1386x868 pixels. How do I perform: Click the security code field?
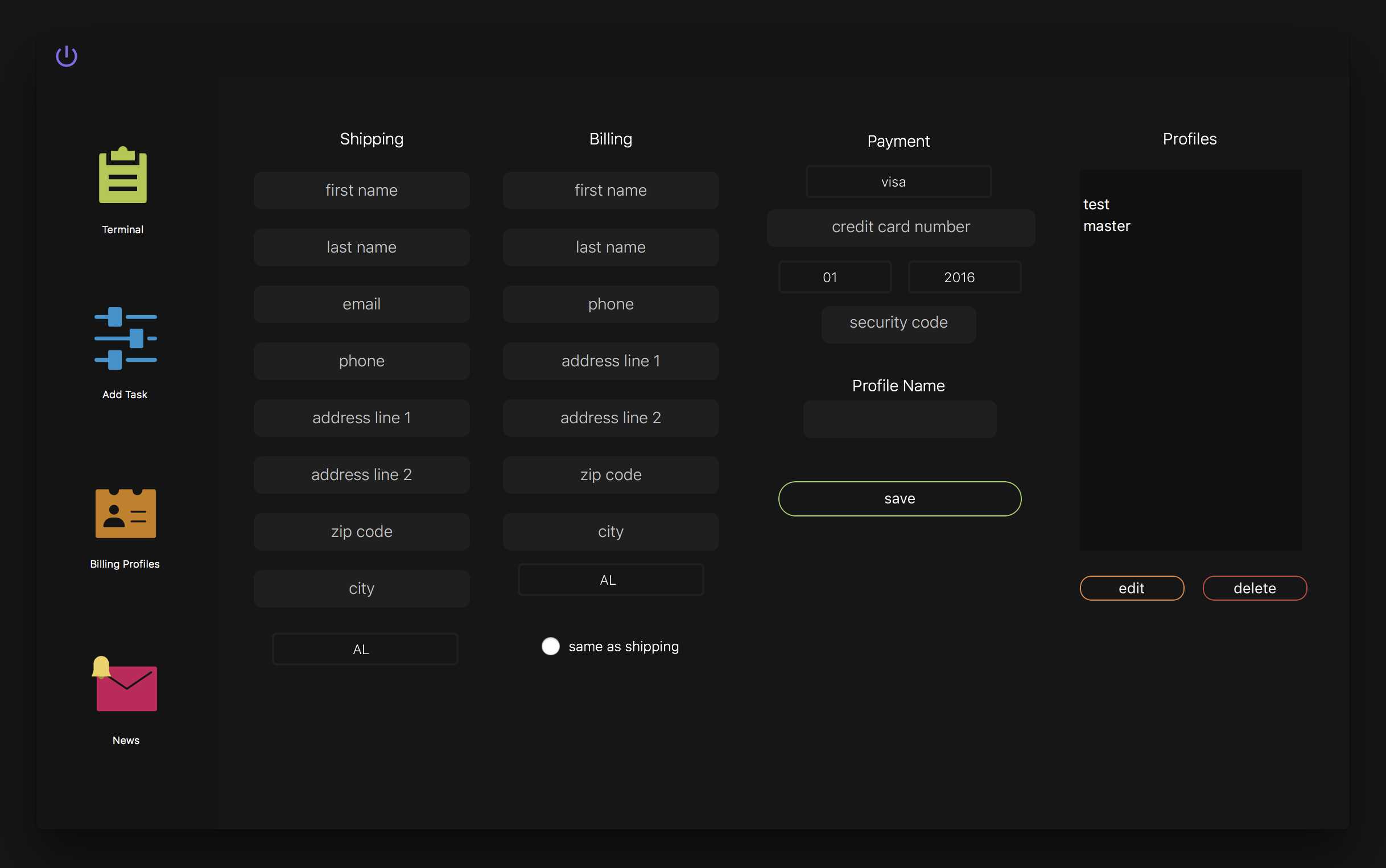tap(898, 323)
